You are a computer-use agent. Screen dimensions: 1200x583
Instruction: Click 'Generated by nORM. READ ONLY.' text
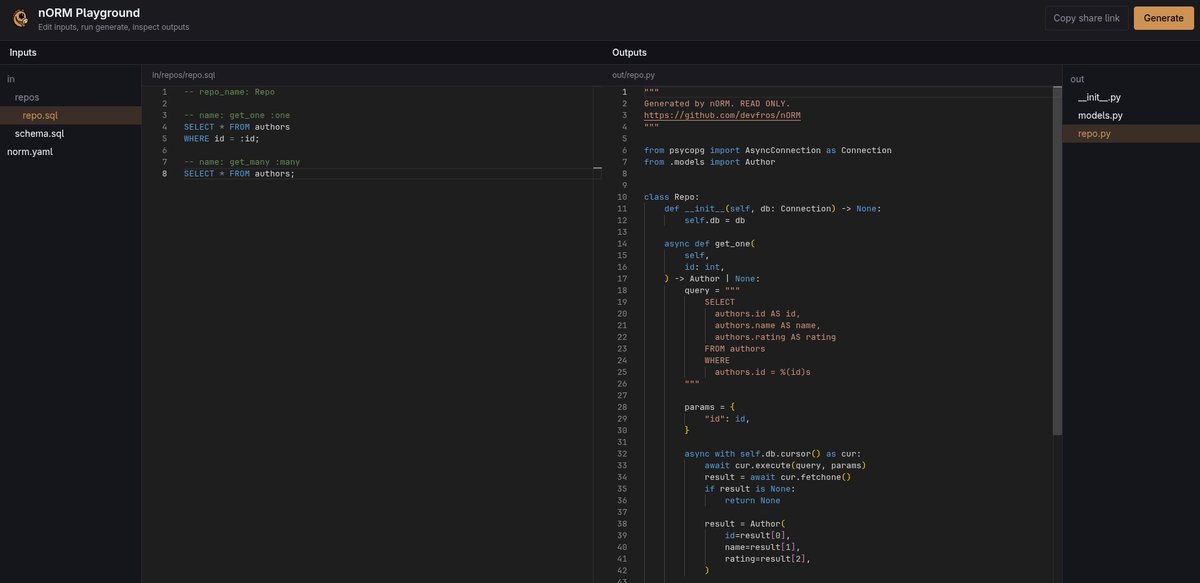tap(717, 103)
